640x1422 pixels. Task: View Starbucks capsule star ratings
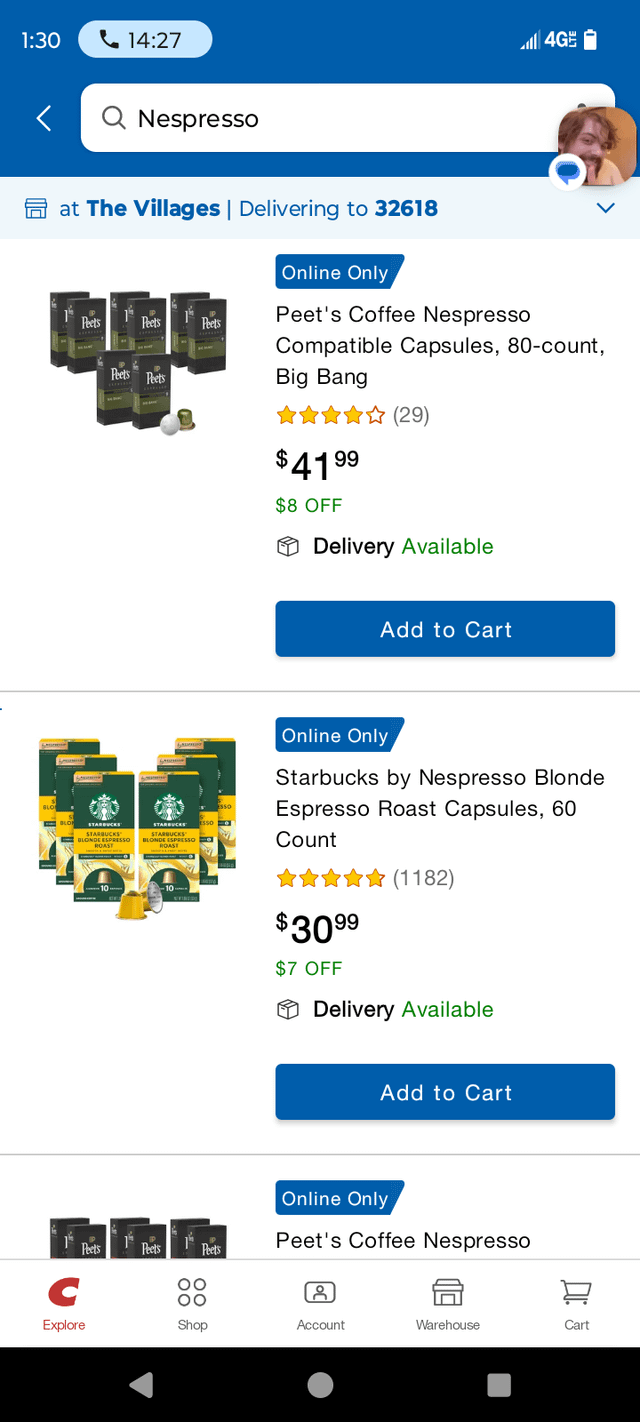[330, 878]
